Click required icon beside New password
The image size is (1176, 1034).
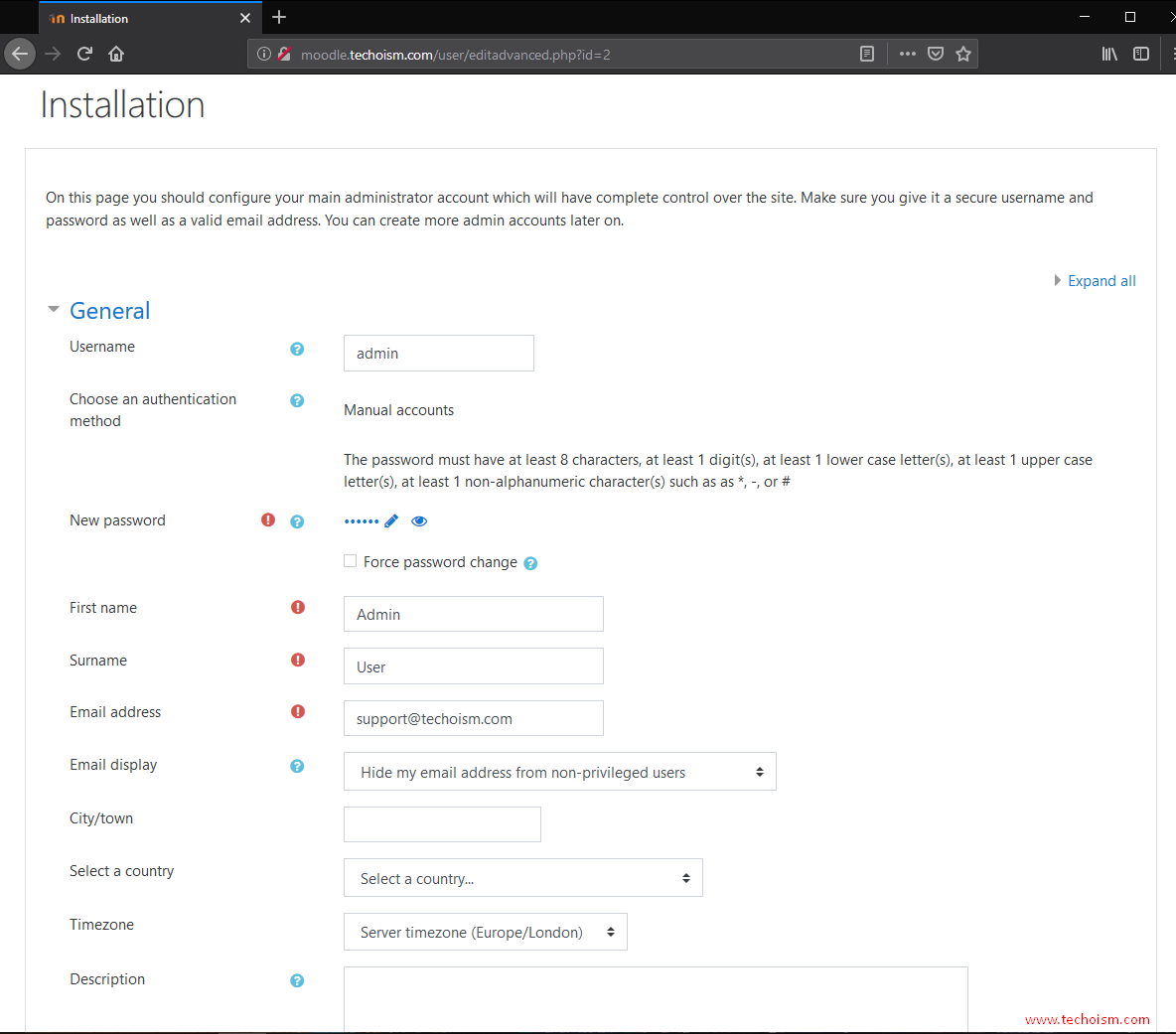point(268,519)
